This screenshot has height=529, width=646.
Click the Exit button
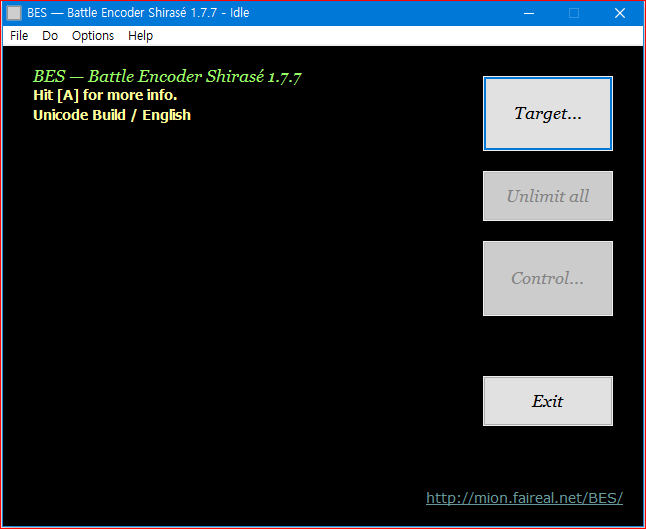[x=548, y=400]
